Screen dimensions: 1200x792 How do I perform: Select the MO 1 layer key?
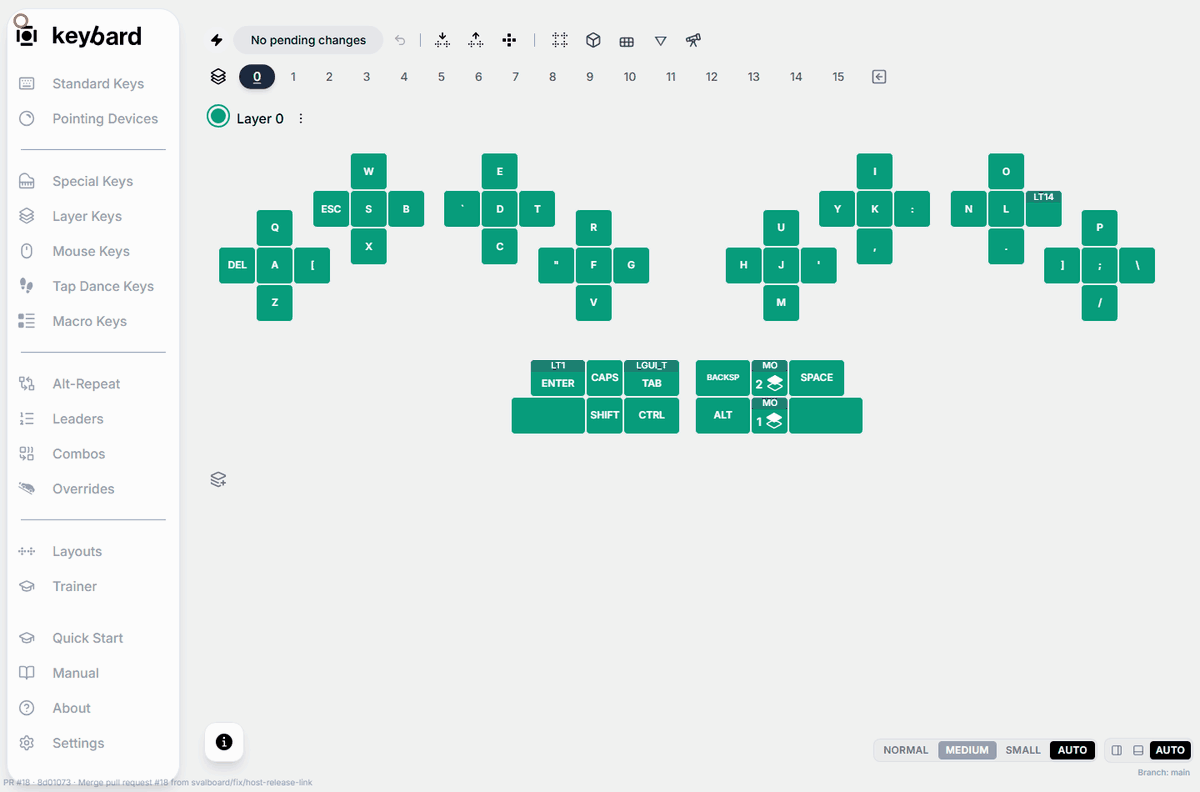point(770,415)
